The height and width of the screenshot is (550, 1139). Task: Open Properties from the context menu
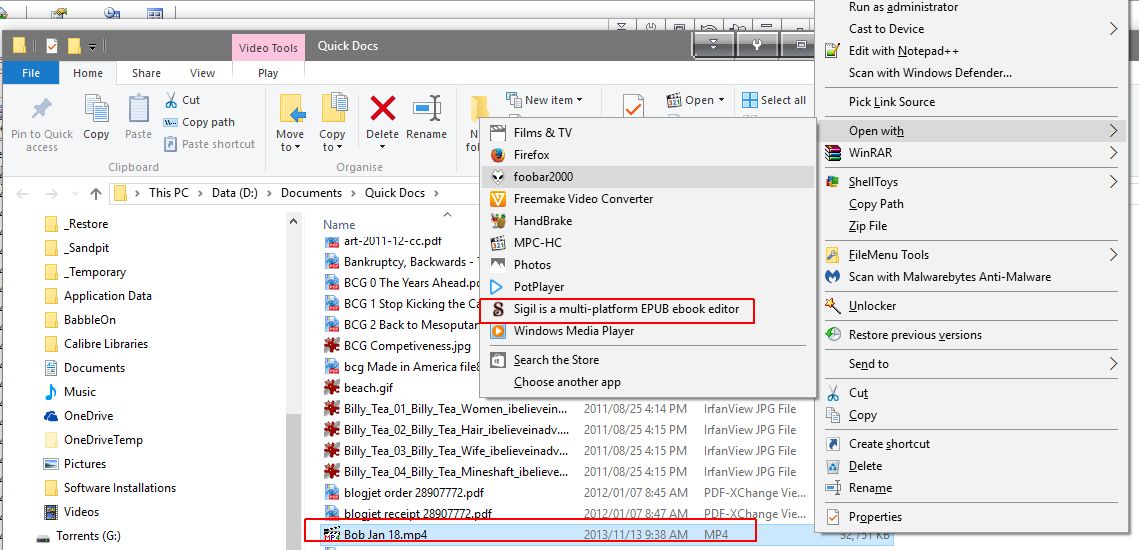875,517
